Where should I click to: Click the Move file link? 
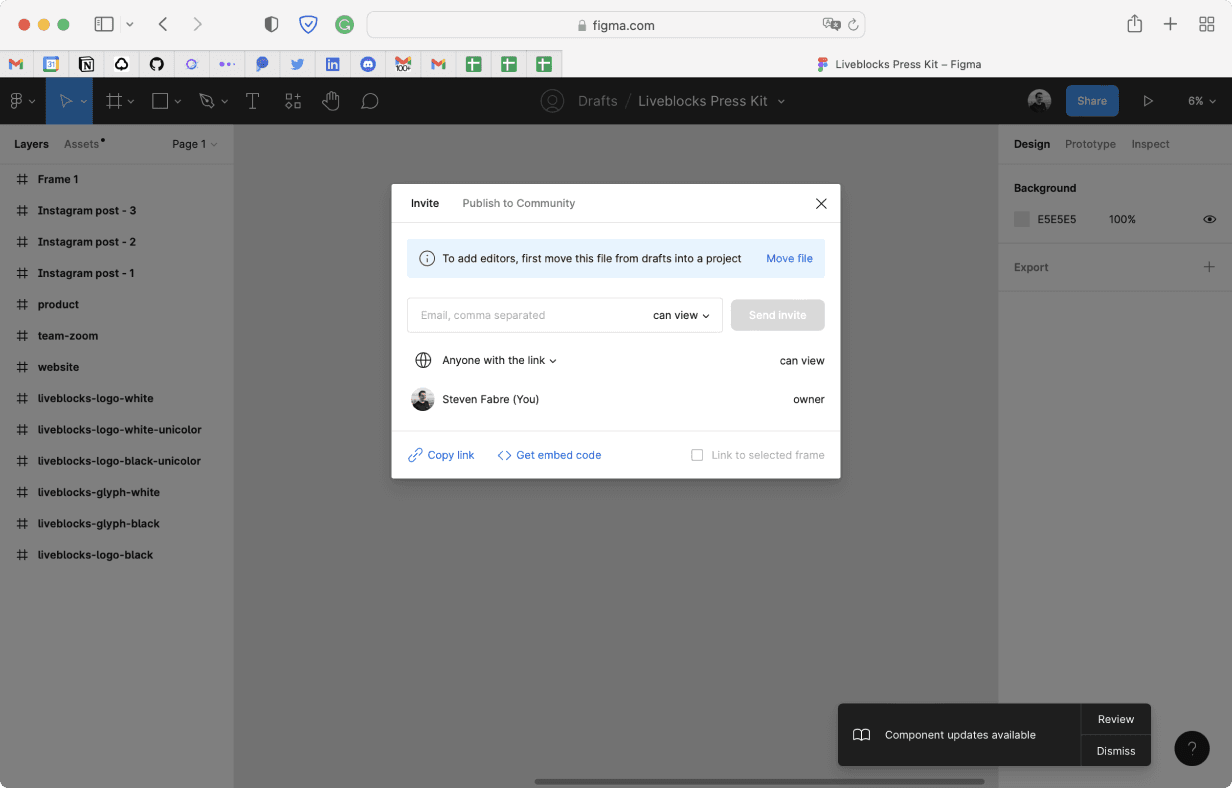point(789,258)
